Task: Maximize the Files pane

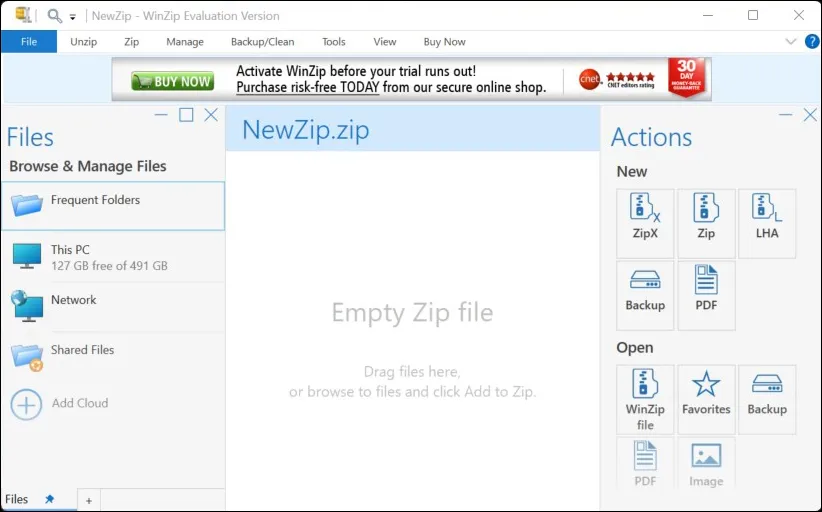Action: 186,115
